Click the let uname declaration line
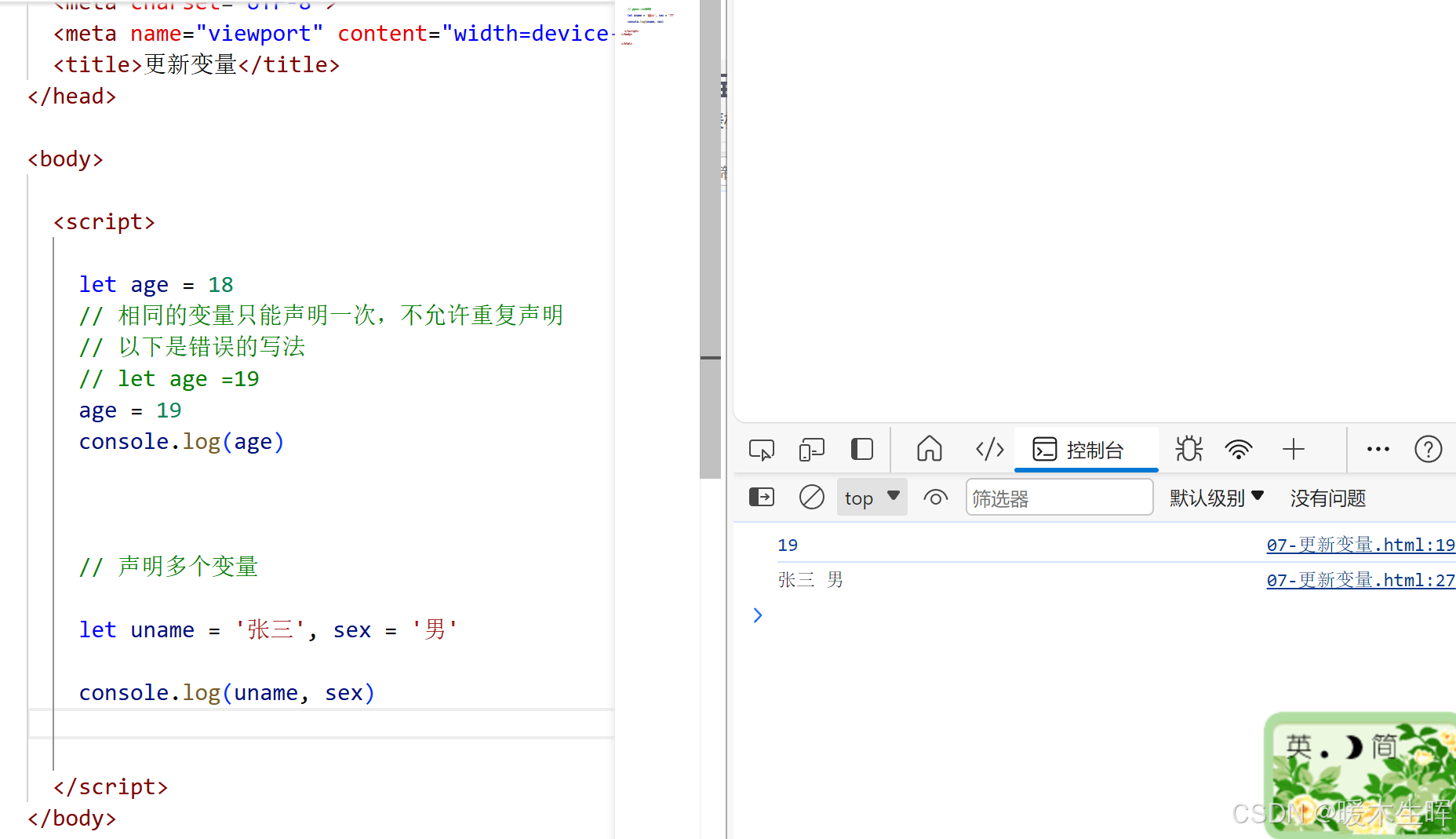Image resolution: width=1456 pixels, height=839 pixels. pyautogui.click(x=268, y=629)
